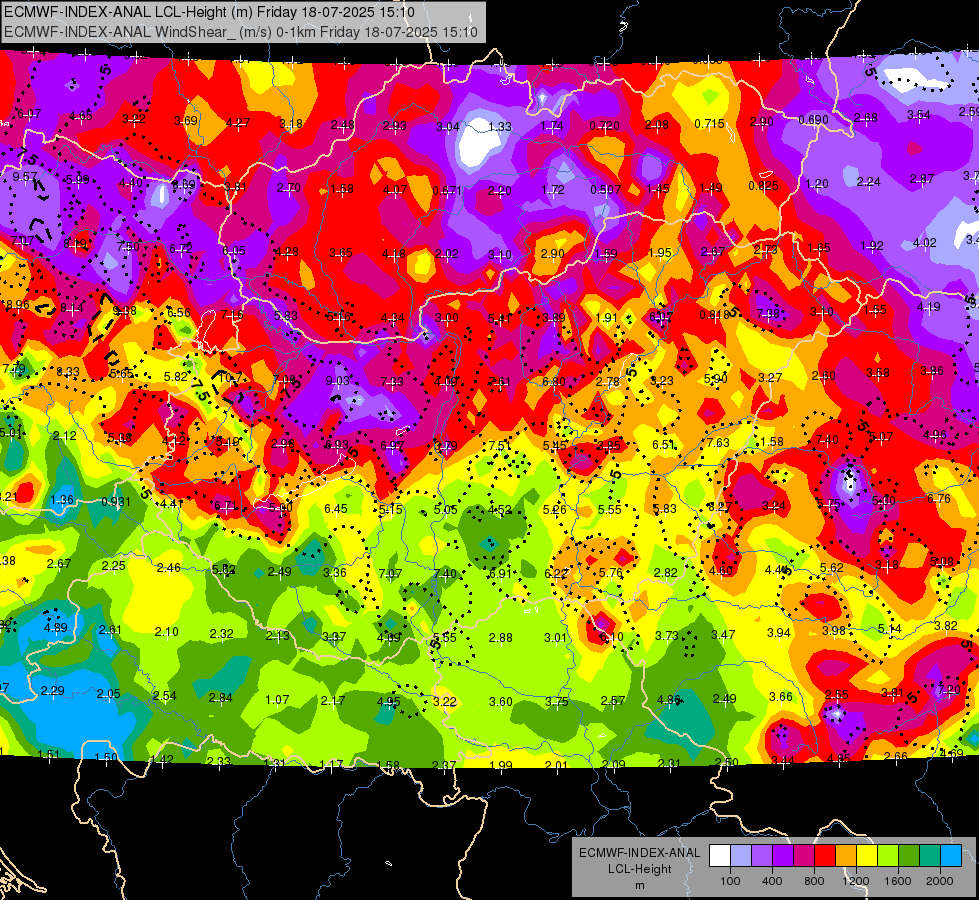
Task: Click the legend label 2000
Action: tap(939, 881)
